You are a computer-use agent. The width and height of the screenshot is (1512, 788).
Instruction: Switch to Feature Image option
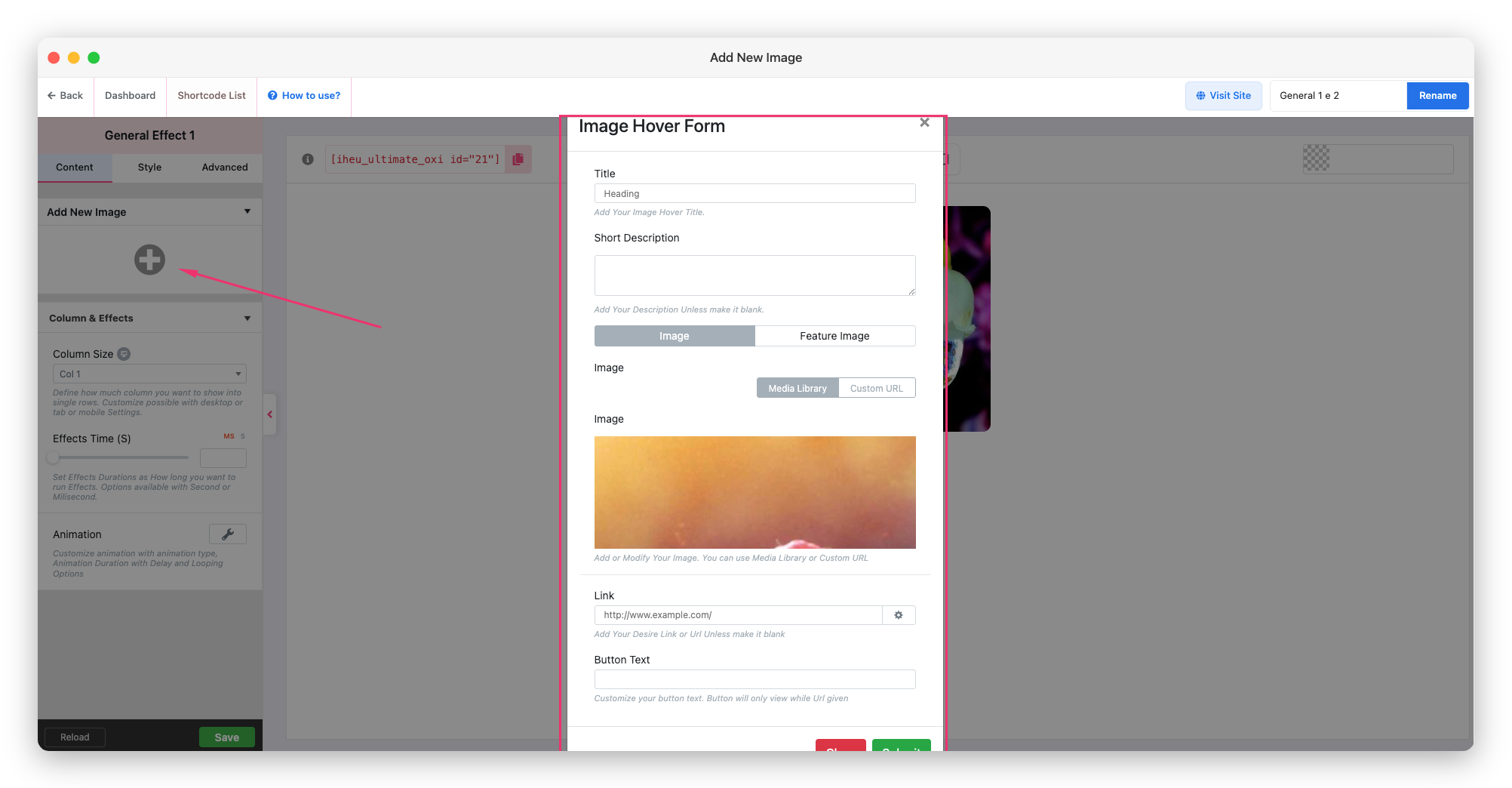835,336
